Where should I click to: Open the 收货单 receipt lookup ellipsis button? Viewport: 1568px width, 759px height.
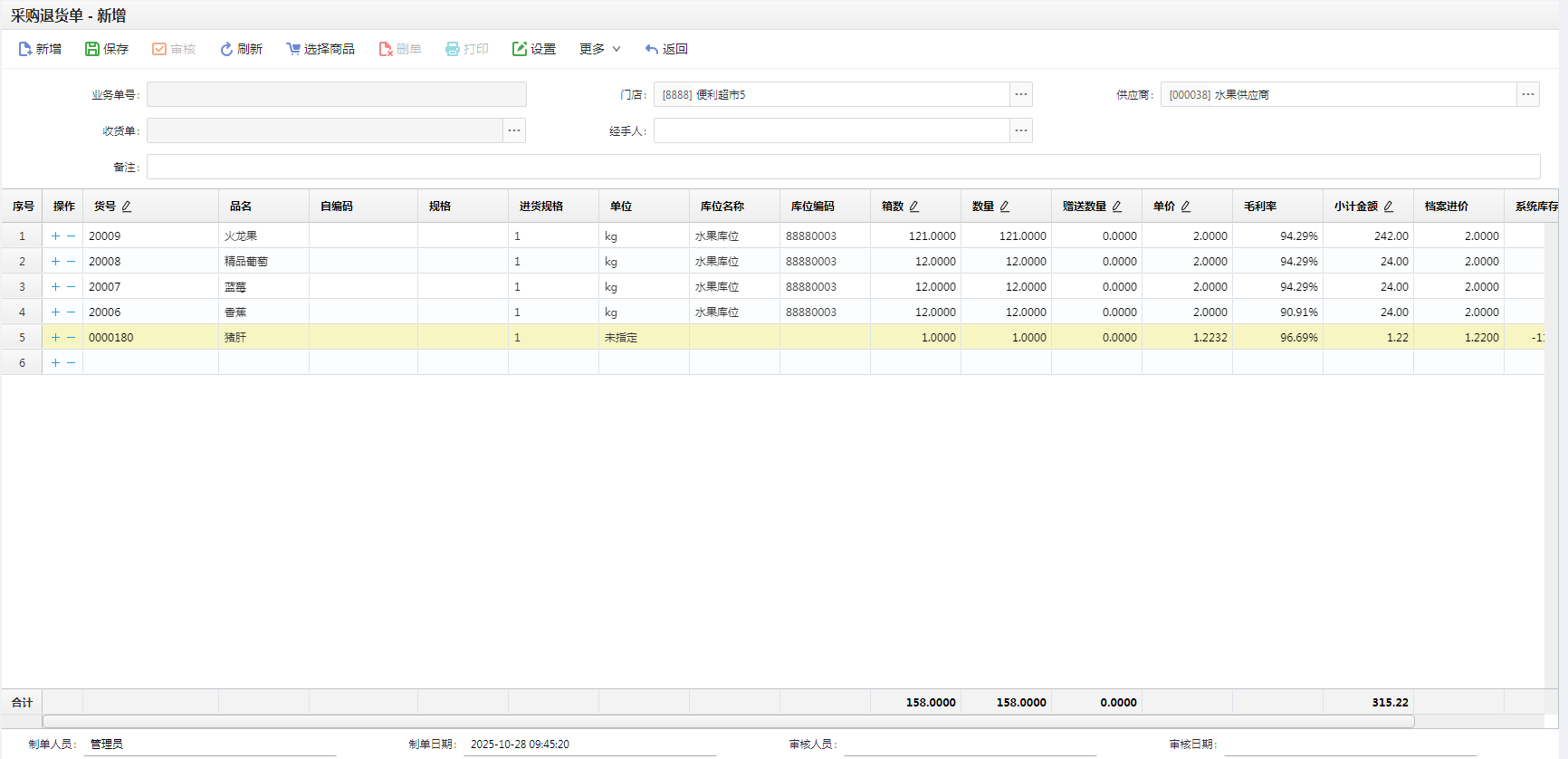[x=514, y=130]
